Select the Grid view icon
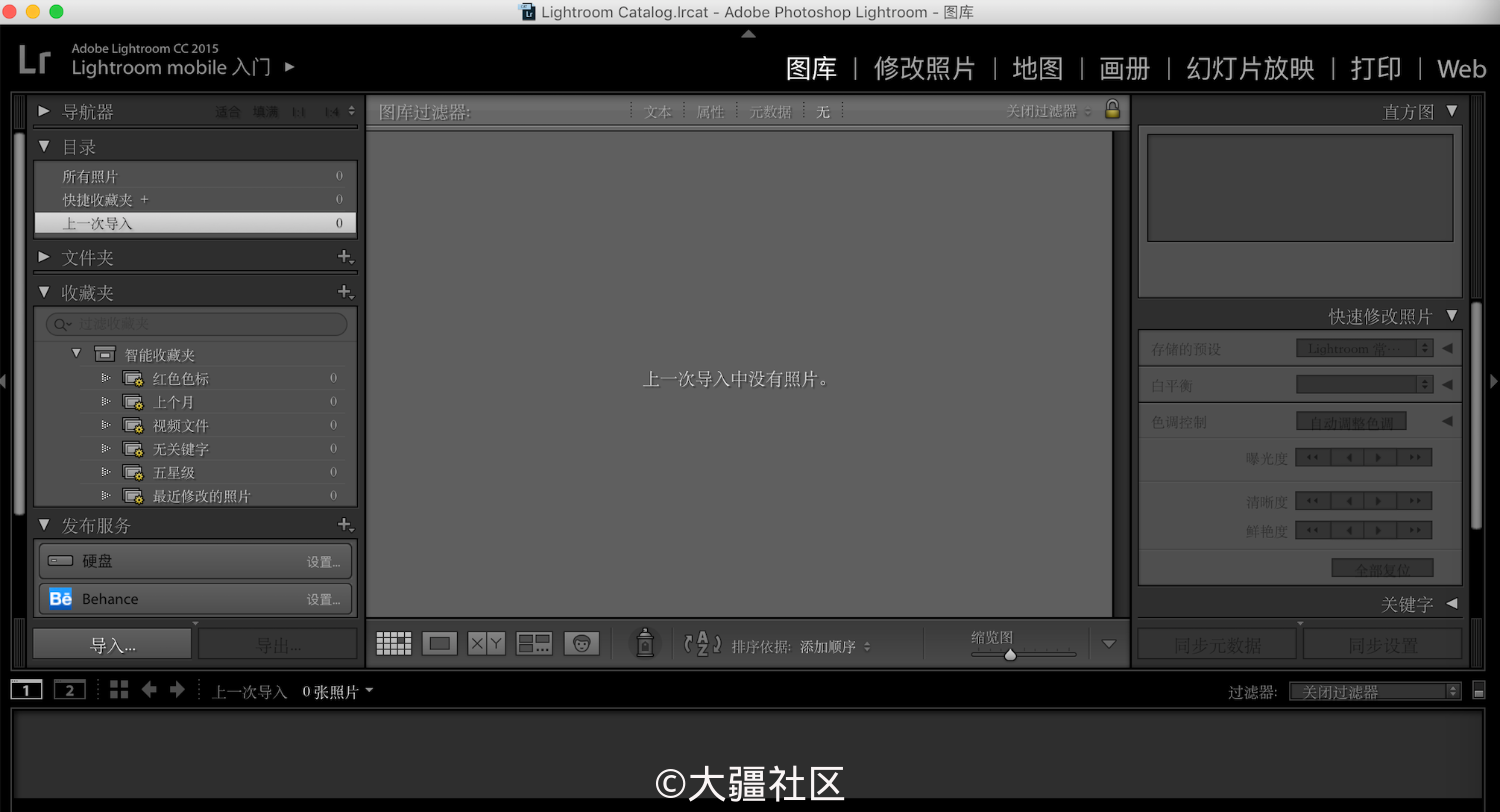 (393, 643)
